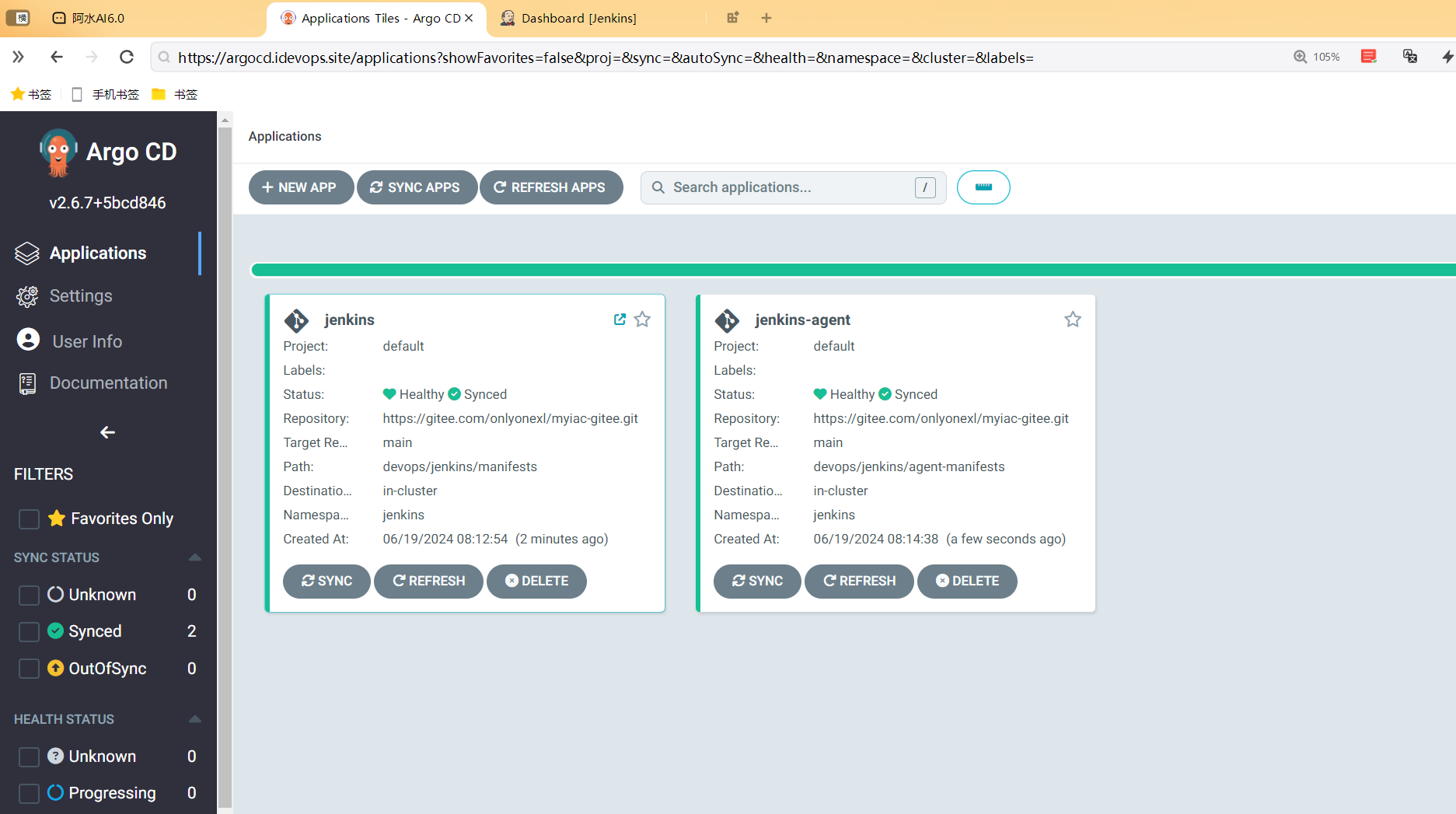The width and height of the screenshot is (1456, 814).
Task: Click the browser forward arrow
Action: click(92, 57)
